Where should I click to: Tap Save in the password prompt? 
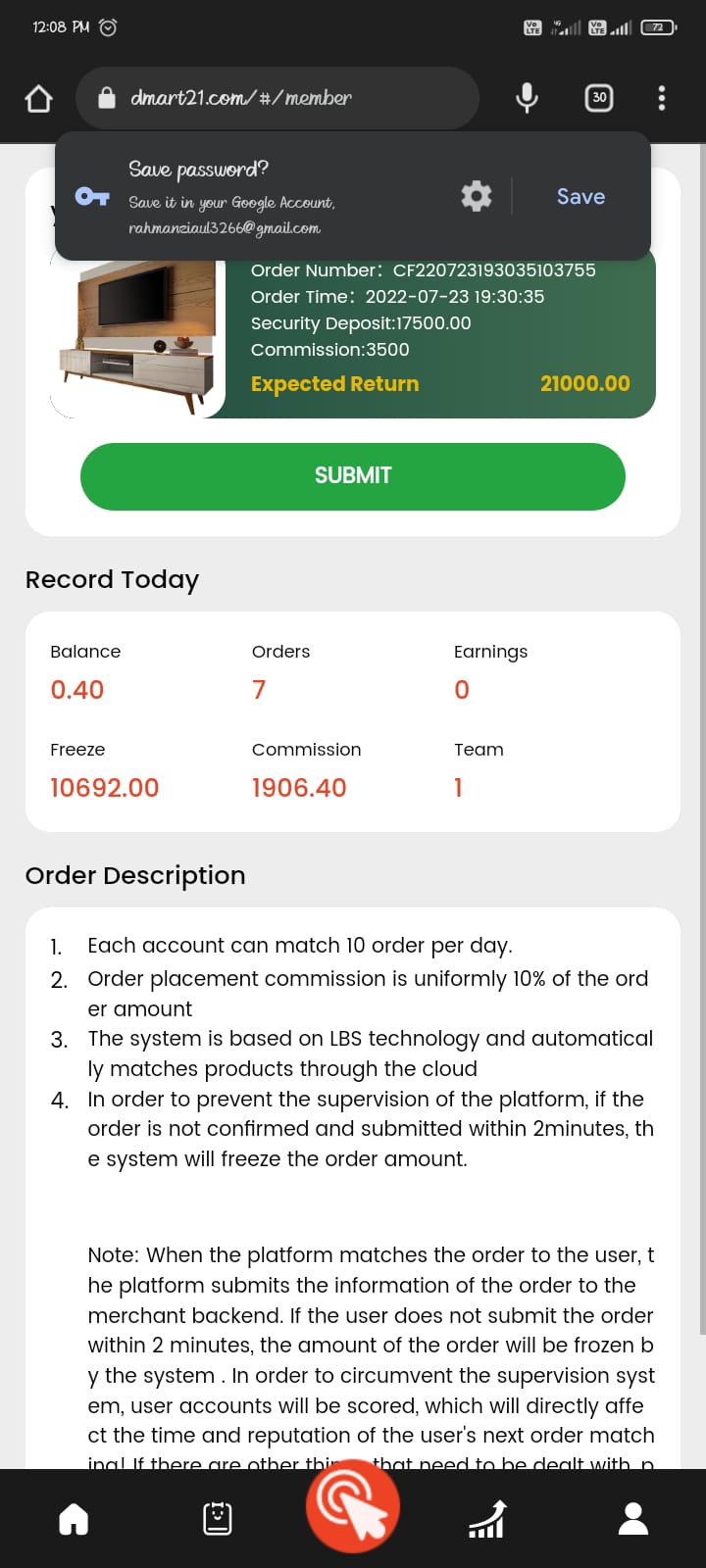(x=580, y=196)
